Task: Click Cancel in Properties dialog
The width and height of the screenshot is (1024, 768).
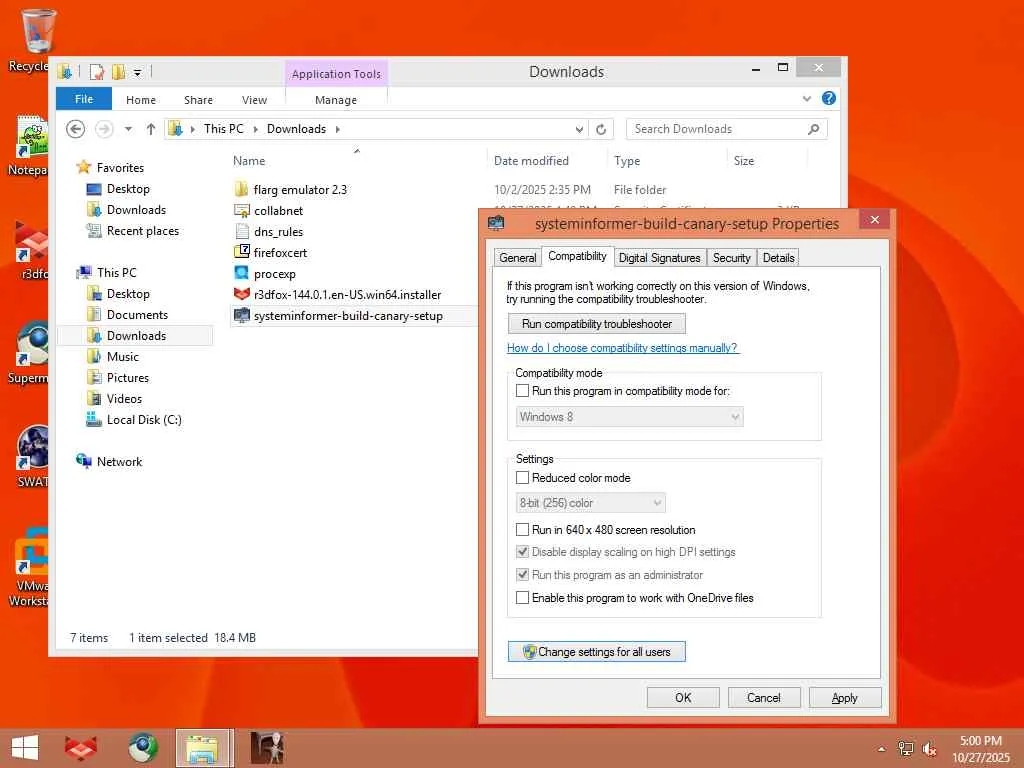Action: 763,697
